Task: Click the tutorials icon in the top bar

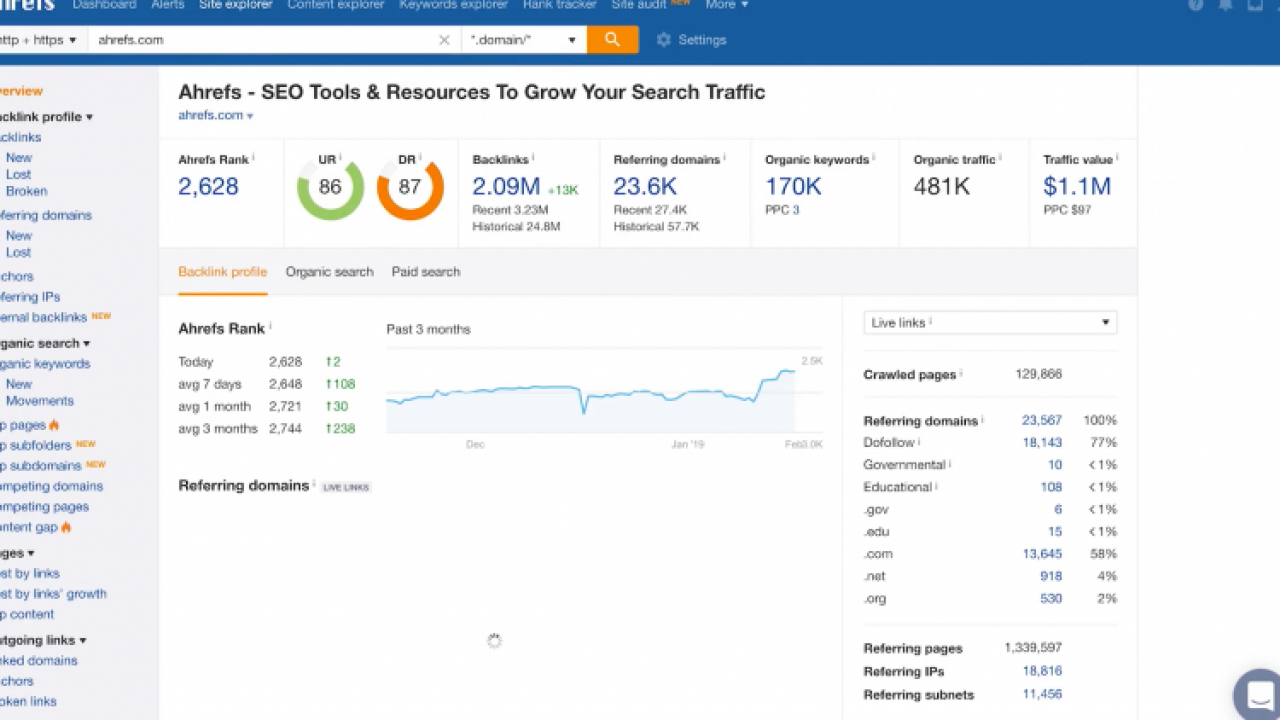Action: click(1255, 6)
